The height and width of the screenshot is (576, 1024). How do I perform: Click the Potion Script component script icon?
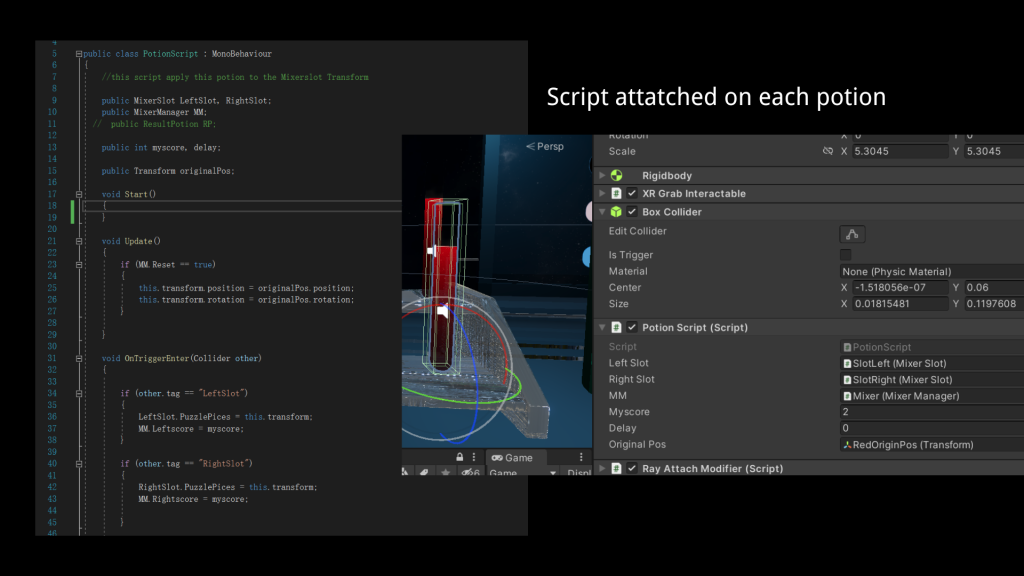click(616, 327)
